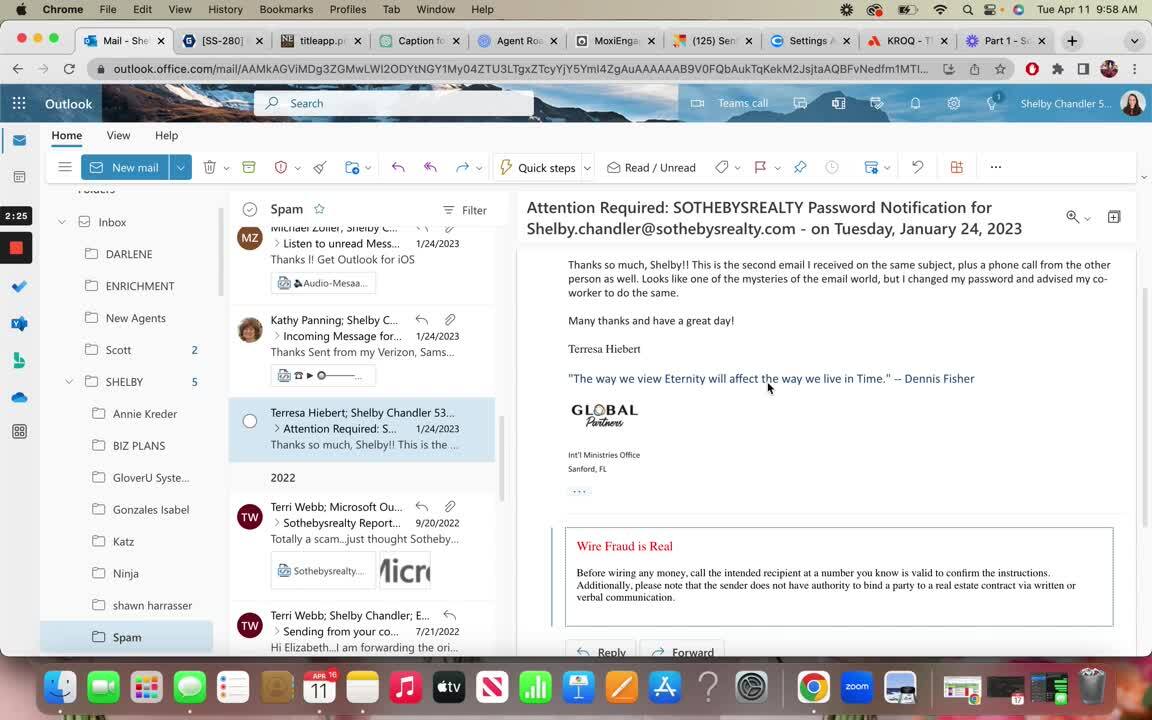Select the Terresa Hiebert message circle
Screen dimensions: 1152x720
[250, 421]
